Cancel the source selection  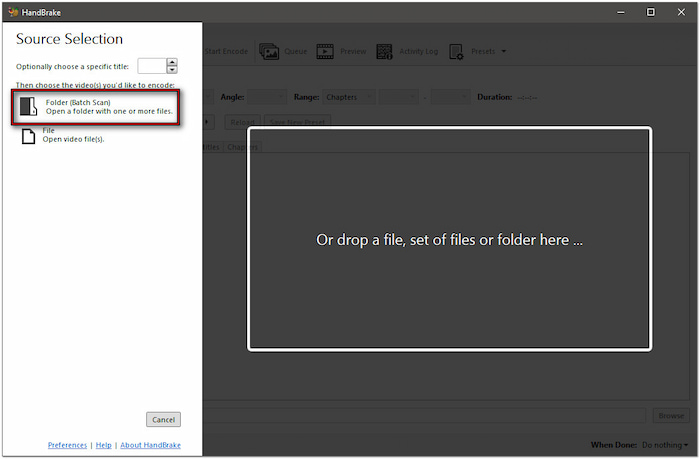pos(163,419)
